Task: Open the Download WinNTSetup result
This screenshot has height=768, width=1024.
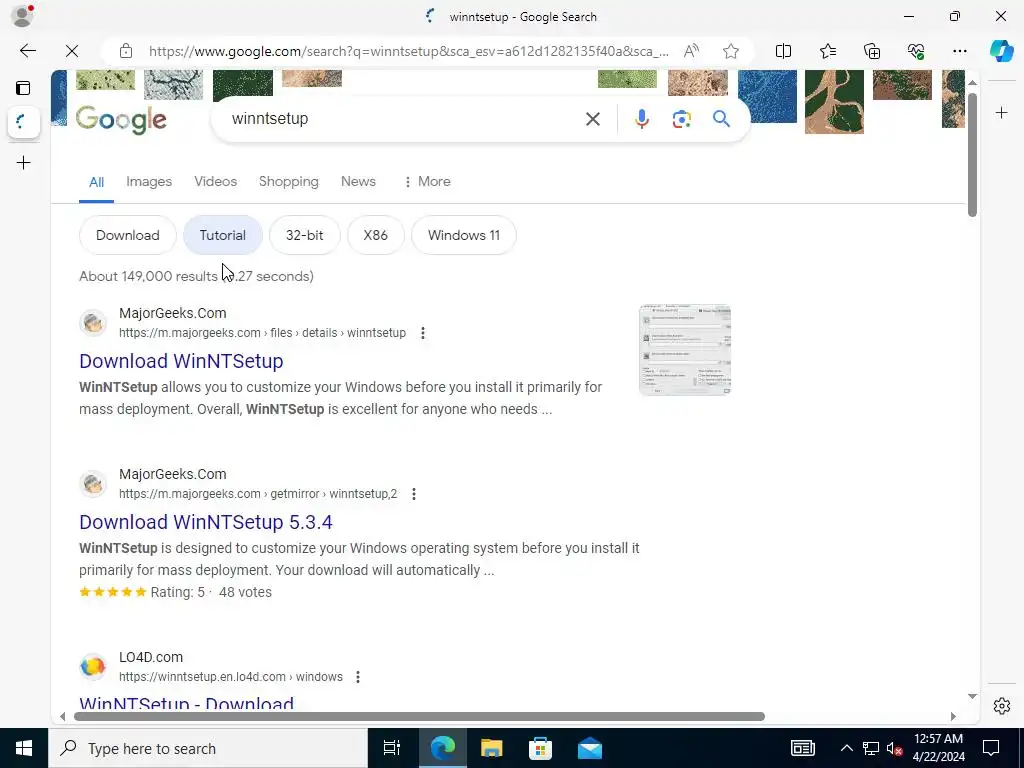Action: pos(181,361)
